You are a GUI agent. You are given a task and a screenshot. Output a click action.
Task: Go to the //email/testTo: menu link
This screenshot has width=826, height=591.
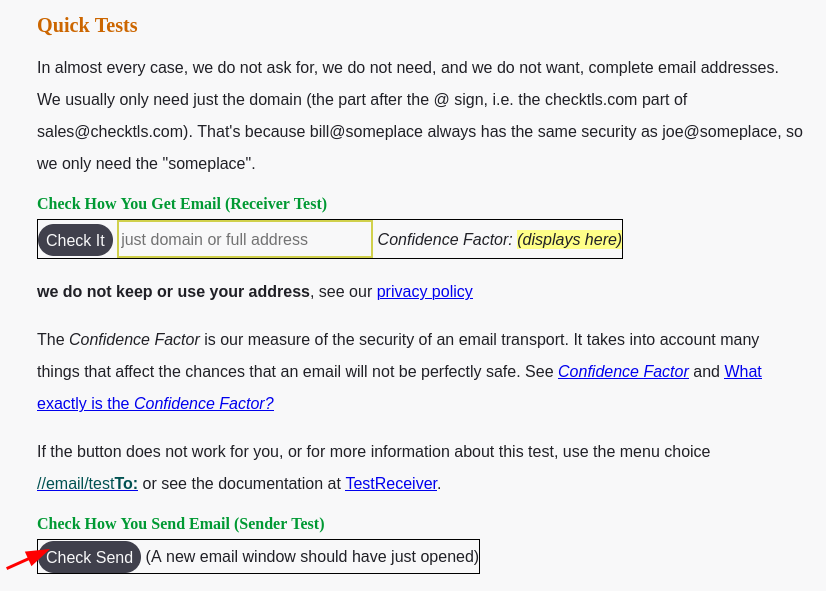87,484
